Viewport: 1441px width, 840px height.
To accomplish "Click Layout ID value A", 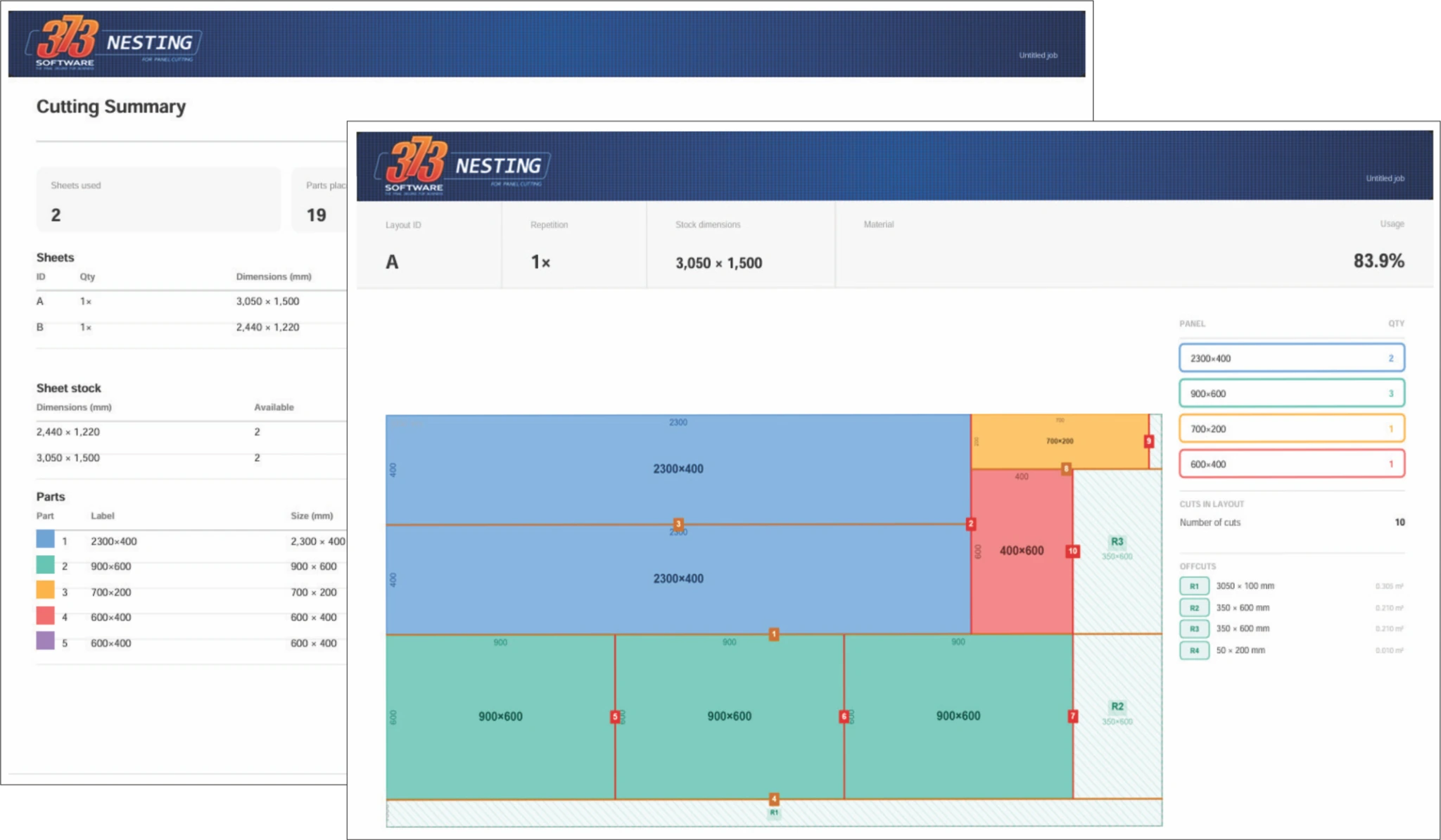I will [392, 262].
